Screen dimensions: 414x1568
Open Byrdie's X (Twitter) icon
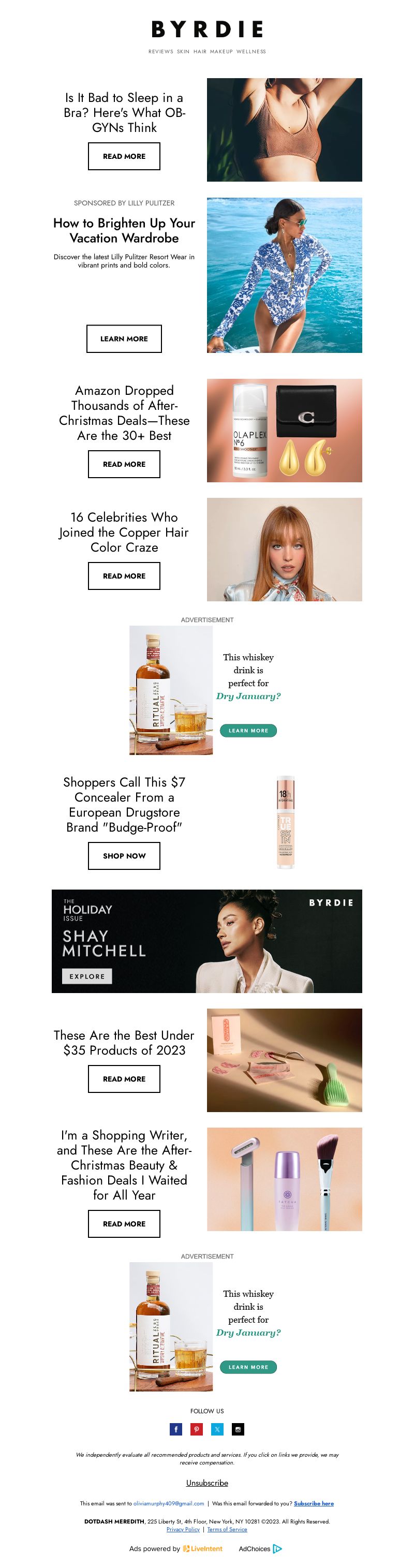(217, 1429)
